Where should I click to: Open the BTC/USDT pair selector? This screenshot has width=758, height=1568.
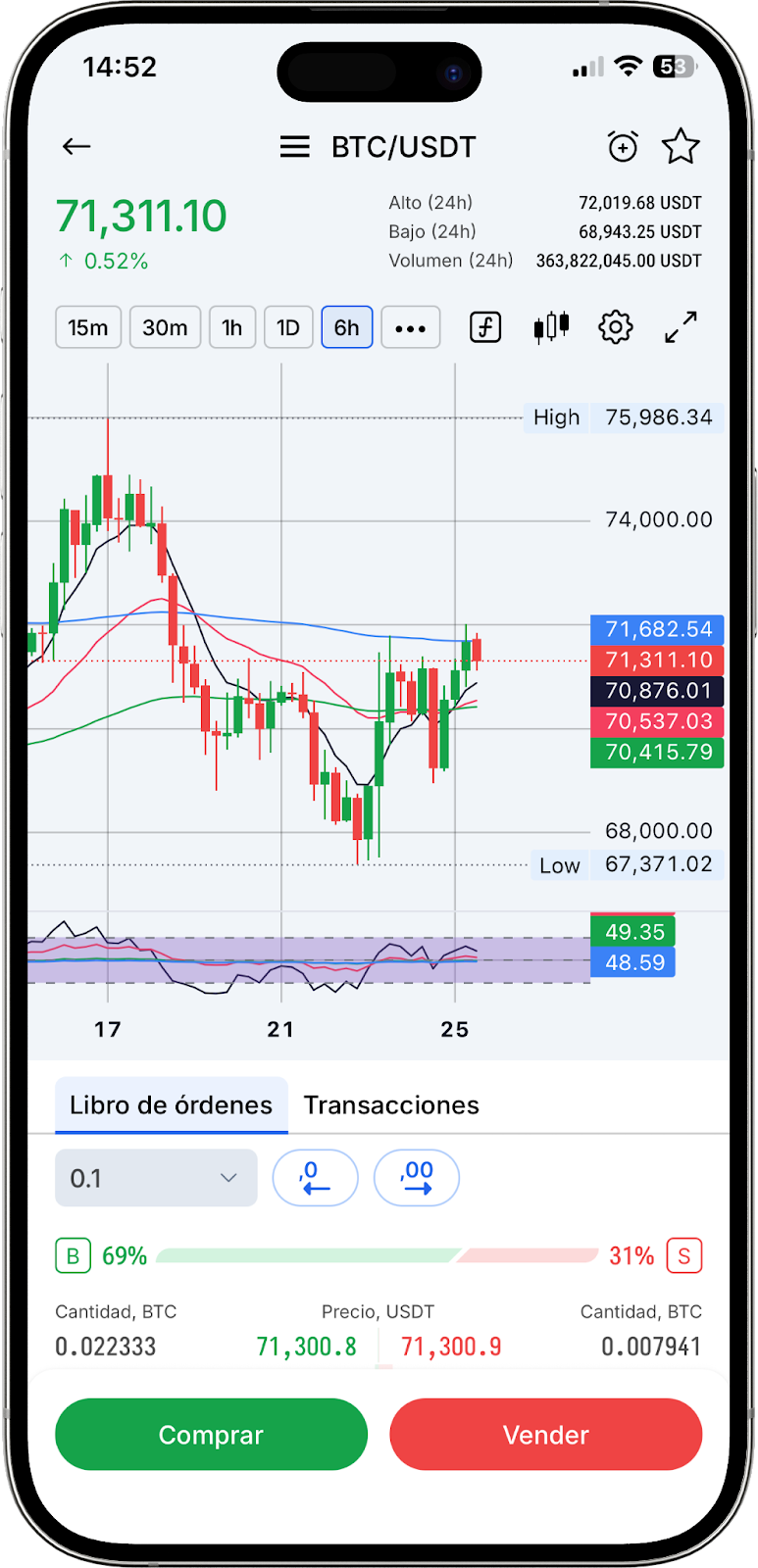403,147
